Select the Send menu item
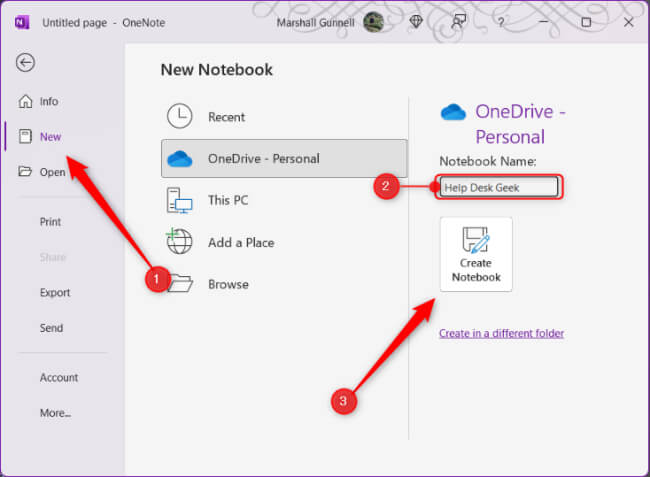650x477 pixels. [51, 328]
